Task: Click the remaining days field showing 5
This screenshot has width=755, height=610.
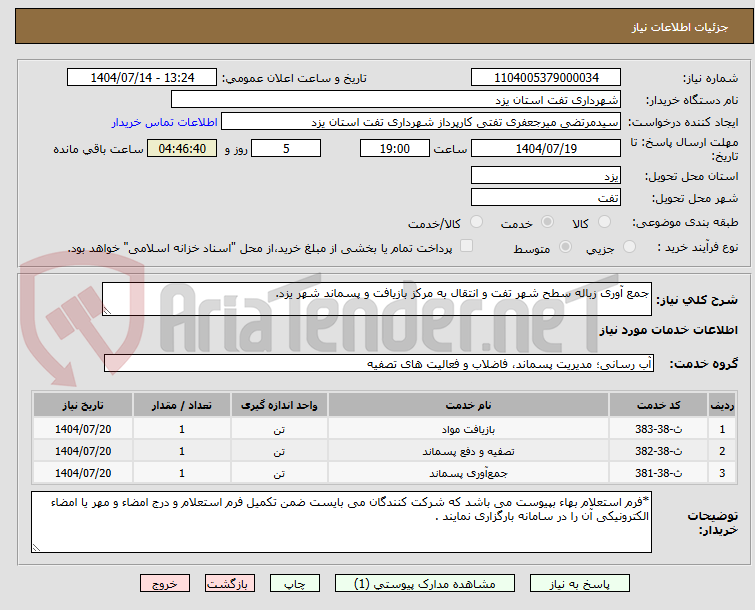Action: pos(286,148)
